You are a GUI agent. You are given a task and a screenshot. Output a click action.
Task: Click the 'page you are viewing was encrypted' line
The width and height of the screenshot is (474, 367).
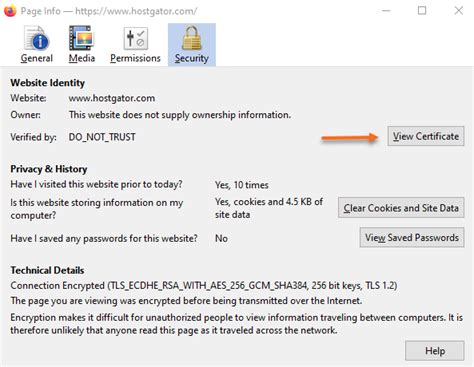[x=186, y=301]
